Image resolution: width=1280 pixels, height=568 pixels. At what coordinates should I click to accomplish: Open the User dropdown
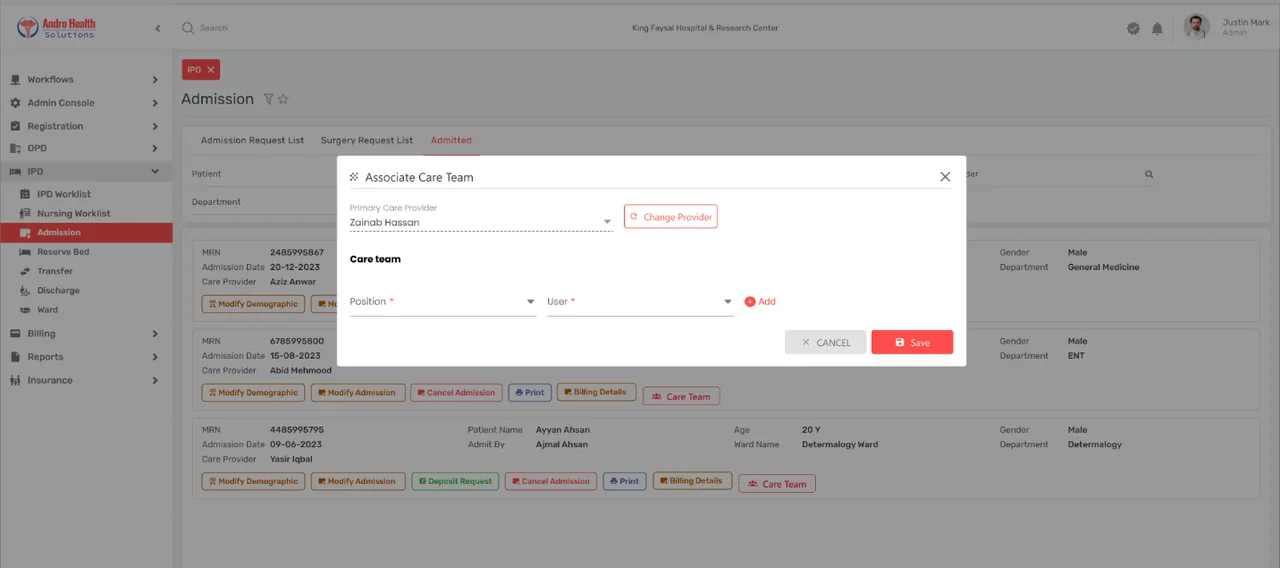pos(640,301)
